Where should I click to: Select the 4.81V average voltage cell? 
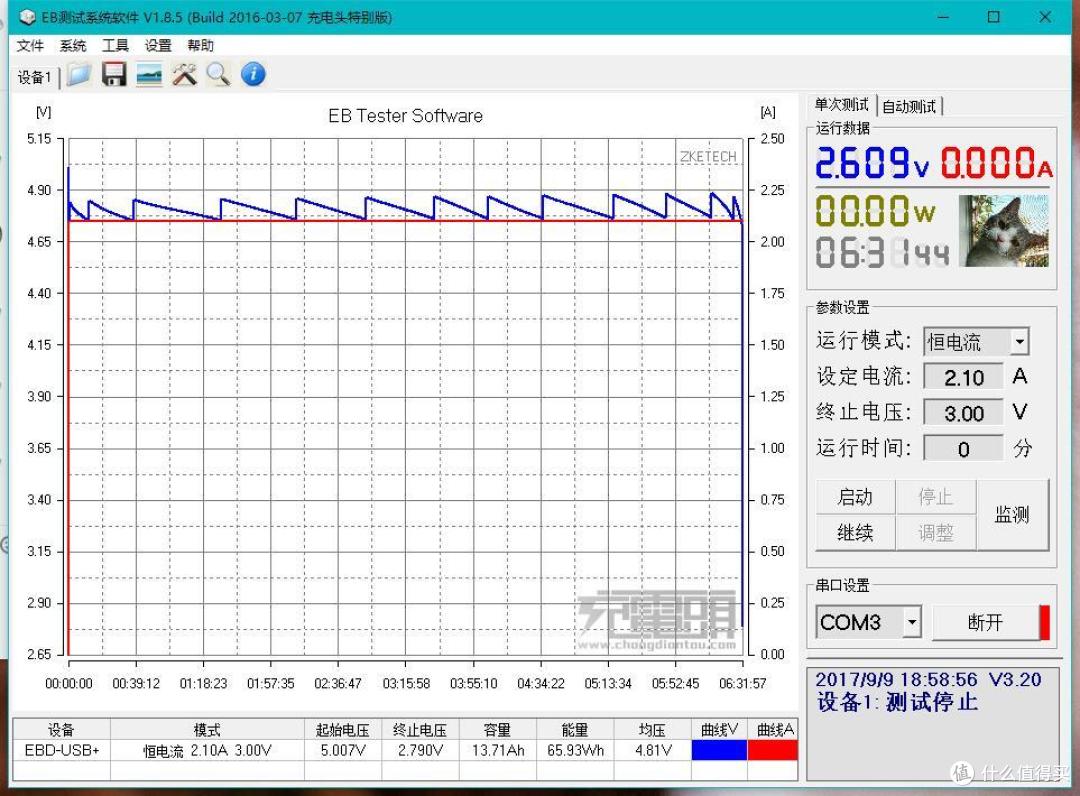coord(652,751)
